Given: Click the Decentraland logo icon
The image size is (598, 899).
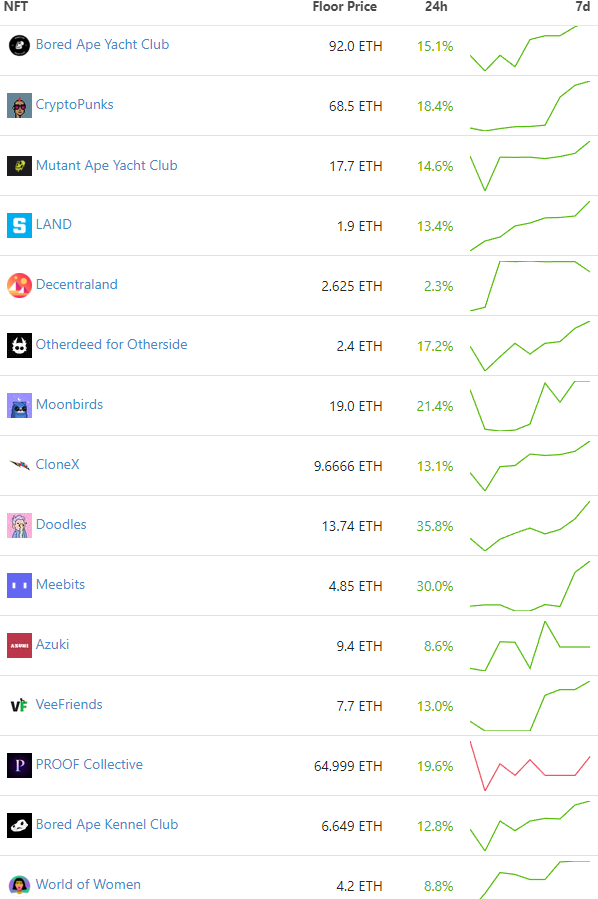Looking at the screenshot, I should pyautogui.click(x=19, y=286).
